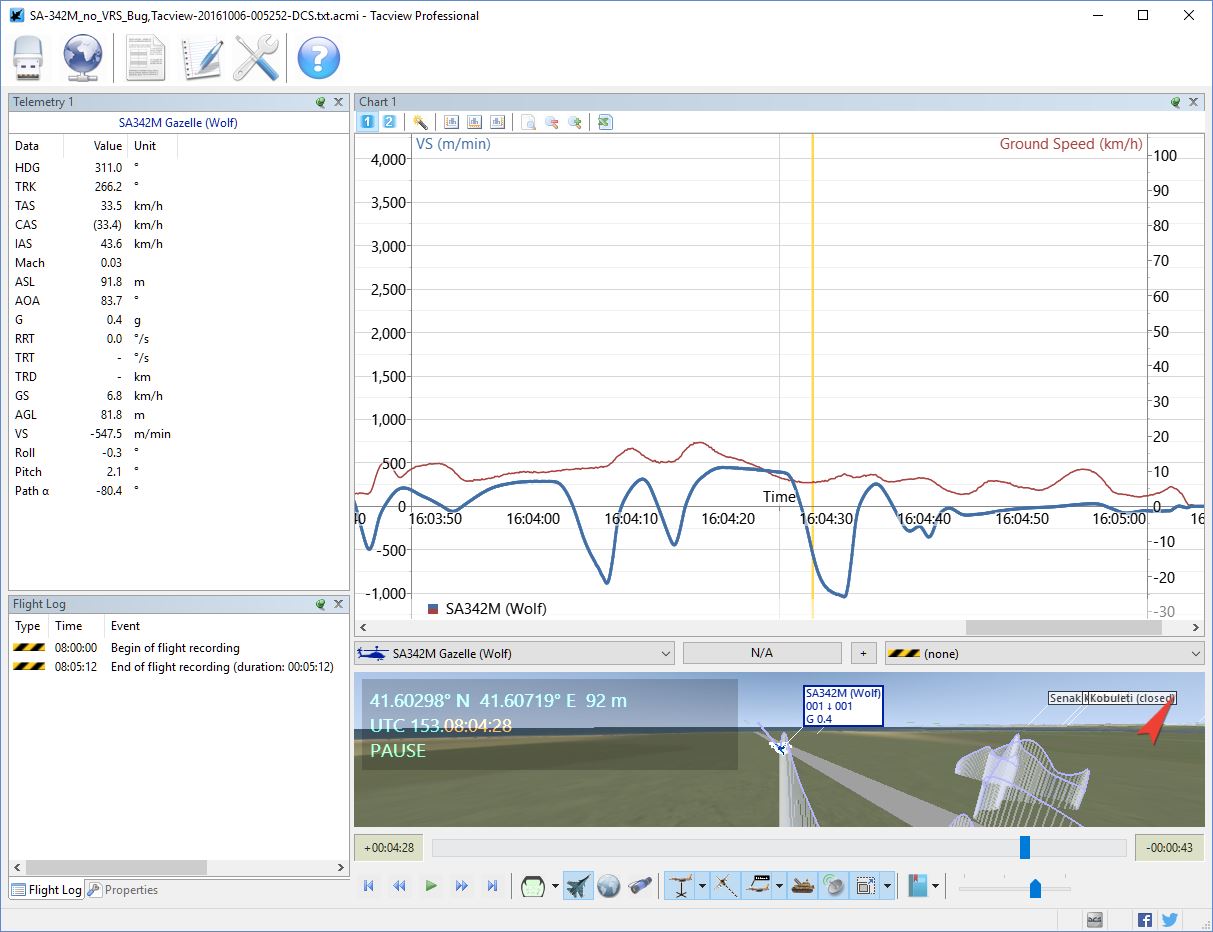Open Facebook link in status bar

pos(1145,920)
